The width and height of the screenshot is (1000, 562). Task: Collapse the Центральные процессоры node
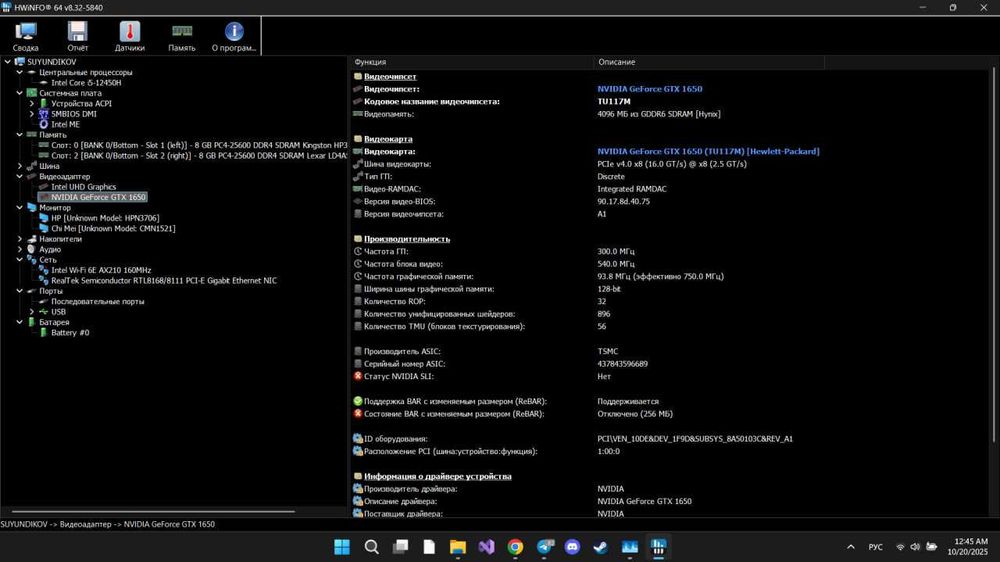[20, 72]
